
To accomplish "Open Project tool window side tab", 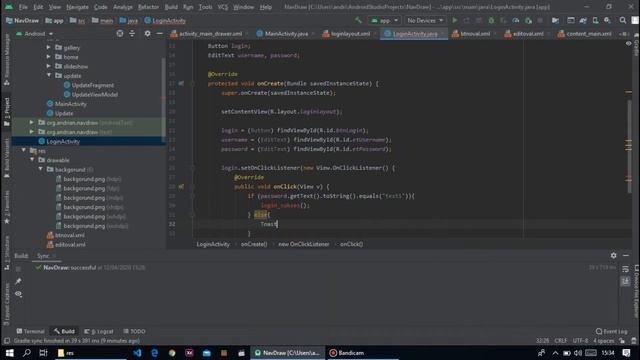I will point(7,112).
